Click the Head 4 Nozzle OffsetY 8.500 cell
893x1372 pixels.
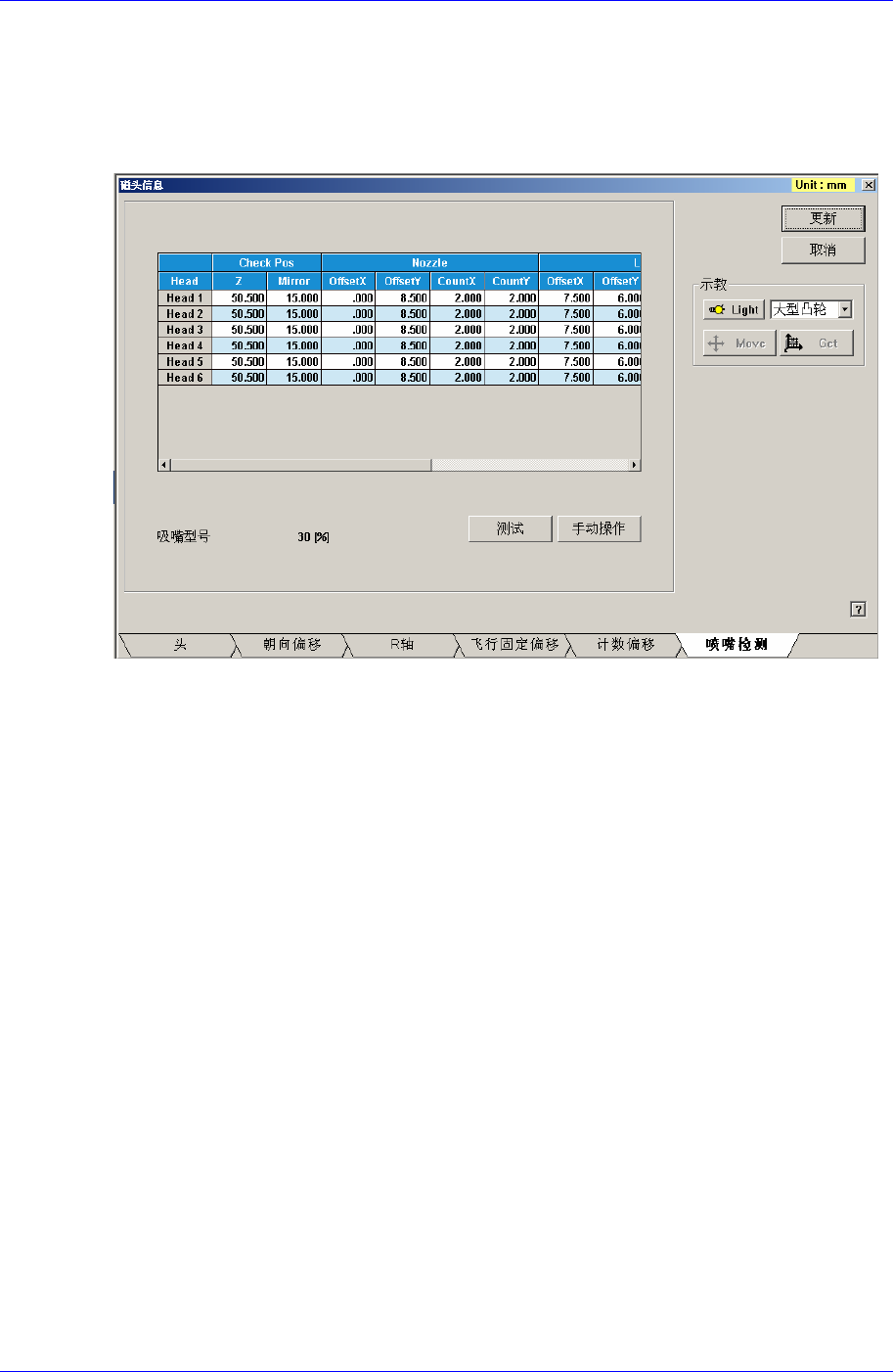point(402,344)
